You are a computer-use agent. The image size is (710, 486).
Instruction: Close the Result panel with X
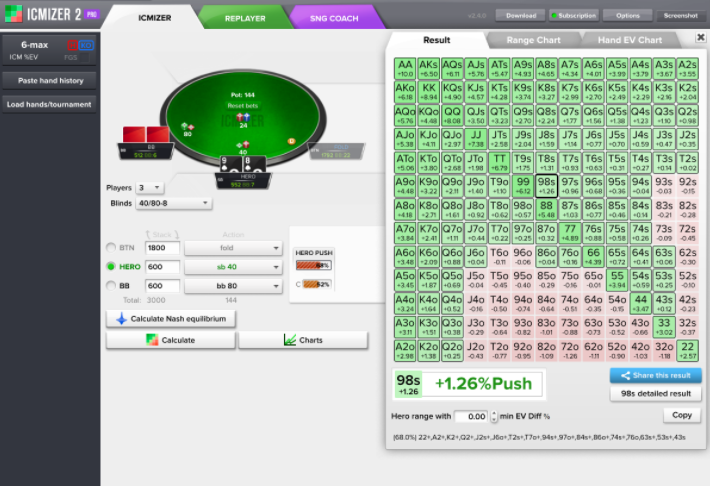(x=700, y=37)
